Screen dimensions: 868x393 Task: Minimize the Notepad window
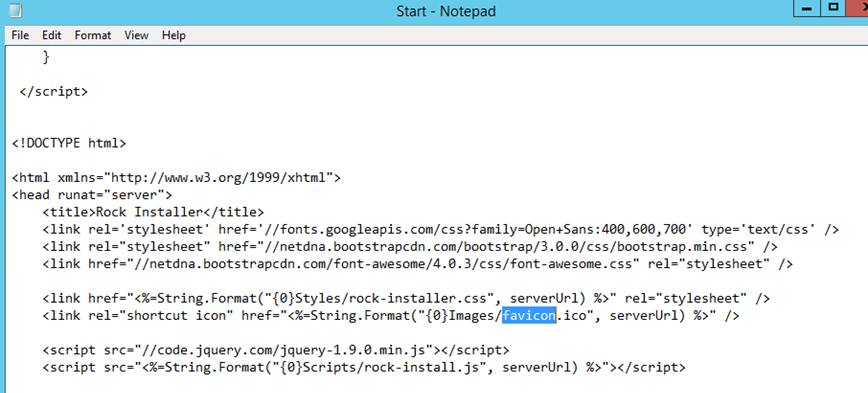(807, 9)
